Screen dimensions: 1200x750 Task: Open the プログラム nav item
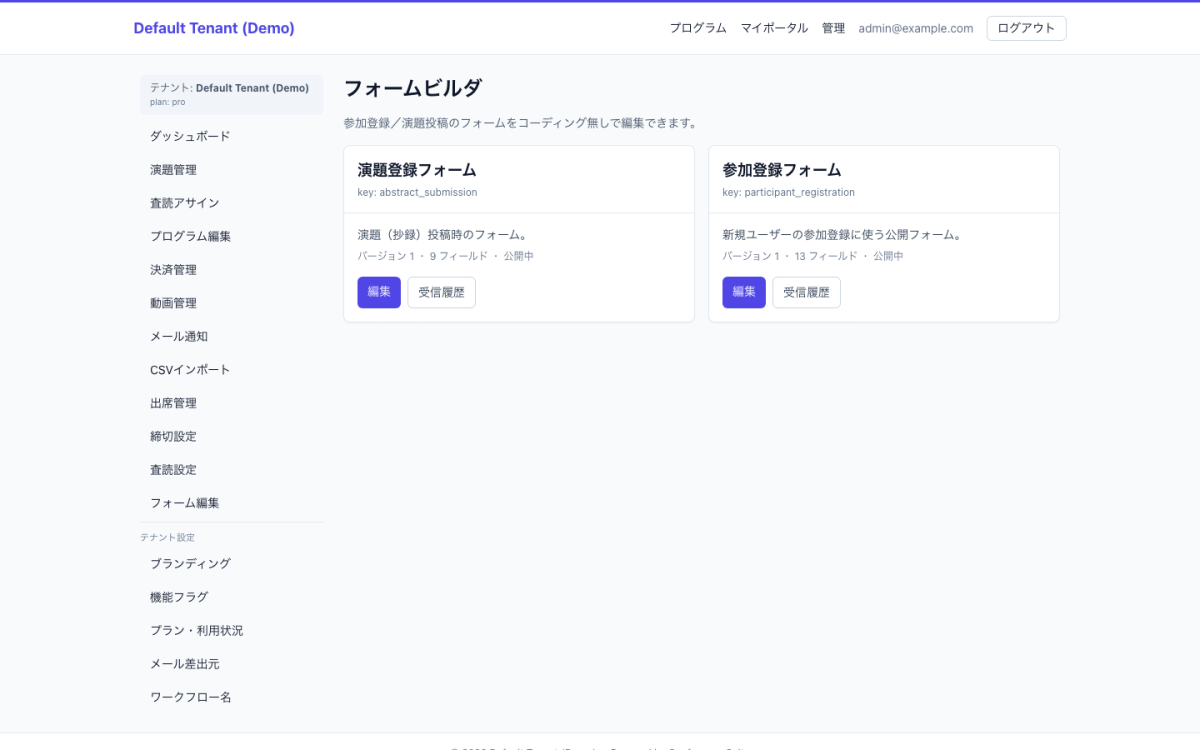(698, 28)
